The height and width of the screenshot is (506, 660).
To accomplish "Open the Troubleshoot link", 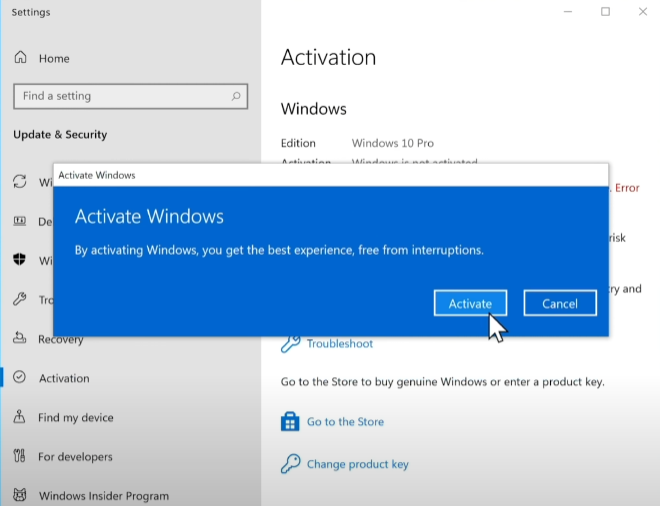I will pyautogui.click(x=340, y=344).
